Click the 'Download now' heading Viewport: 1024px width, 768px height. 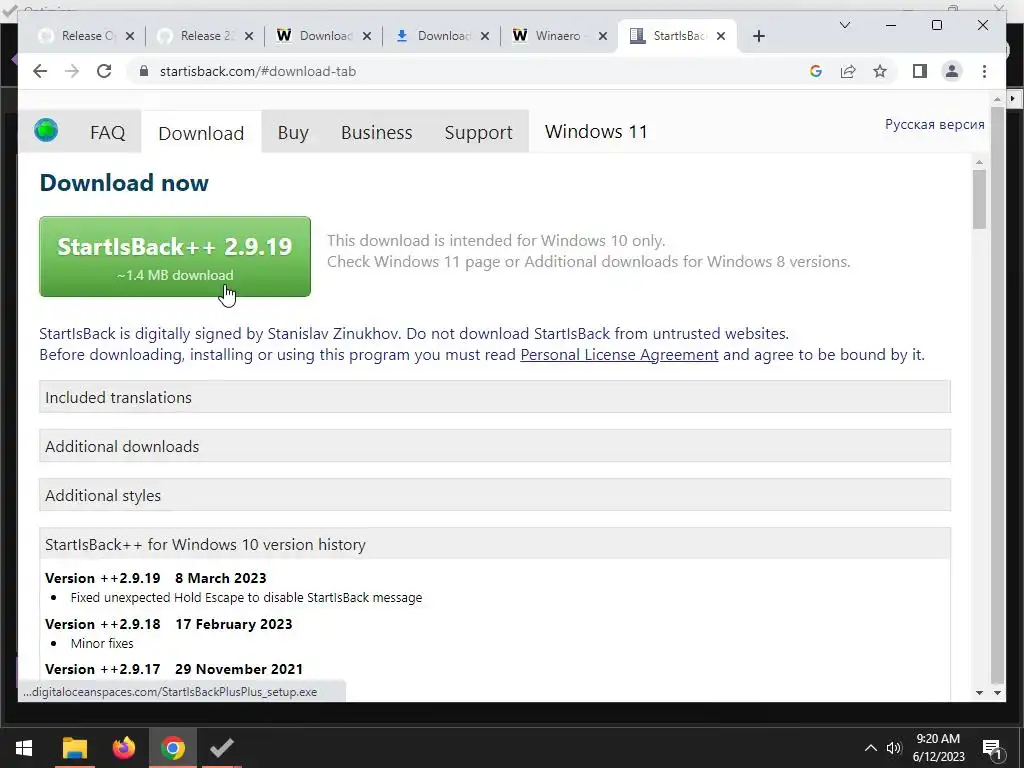coord(124,183)
